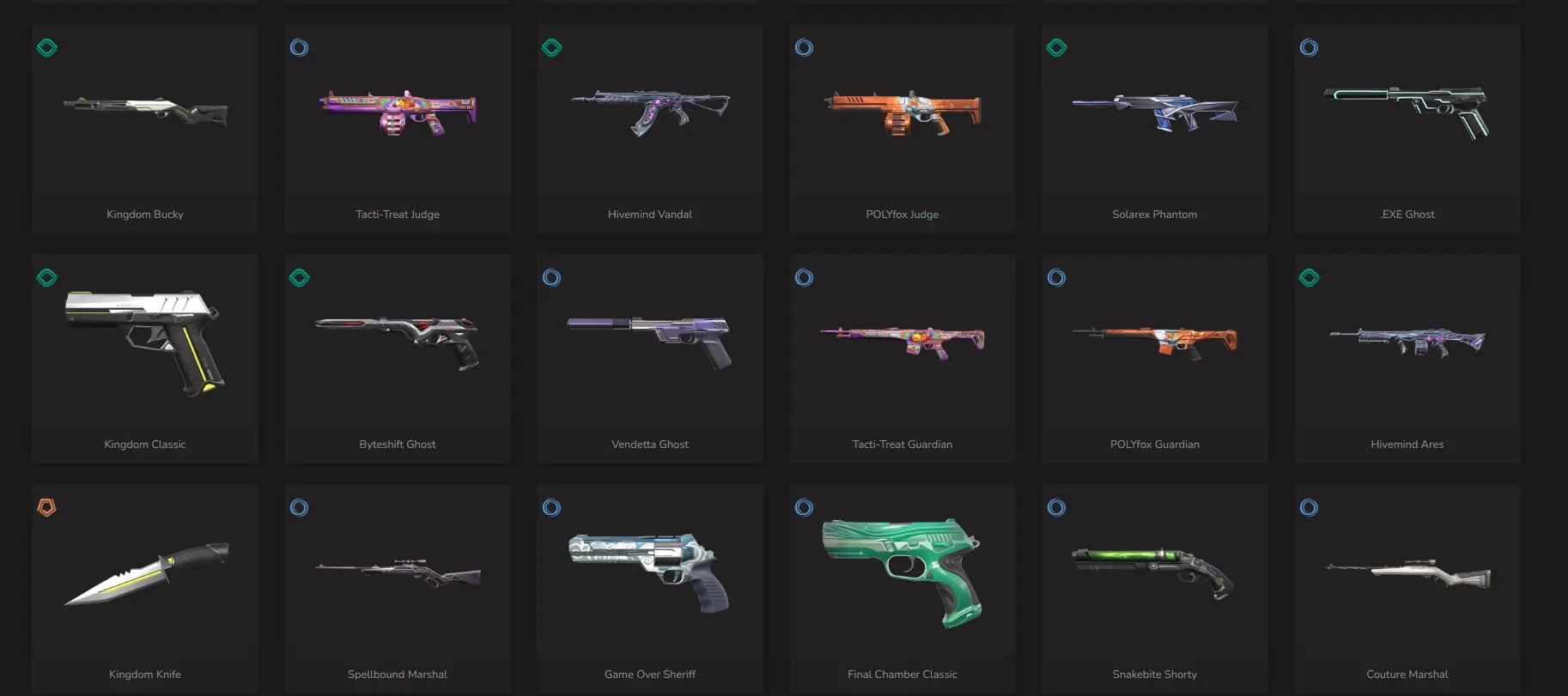Click the blue tier icon on Tacti-Treat Judge
This screenshot has height=696, width=1568.
(299, 48)
